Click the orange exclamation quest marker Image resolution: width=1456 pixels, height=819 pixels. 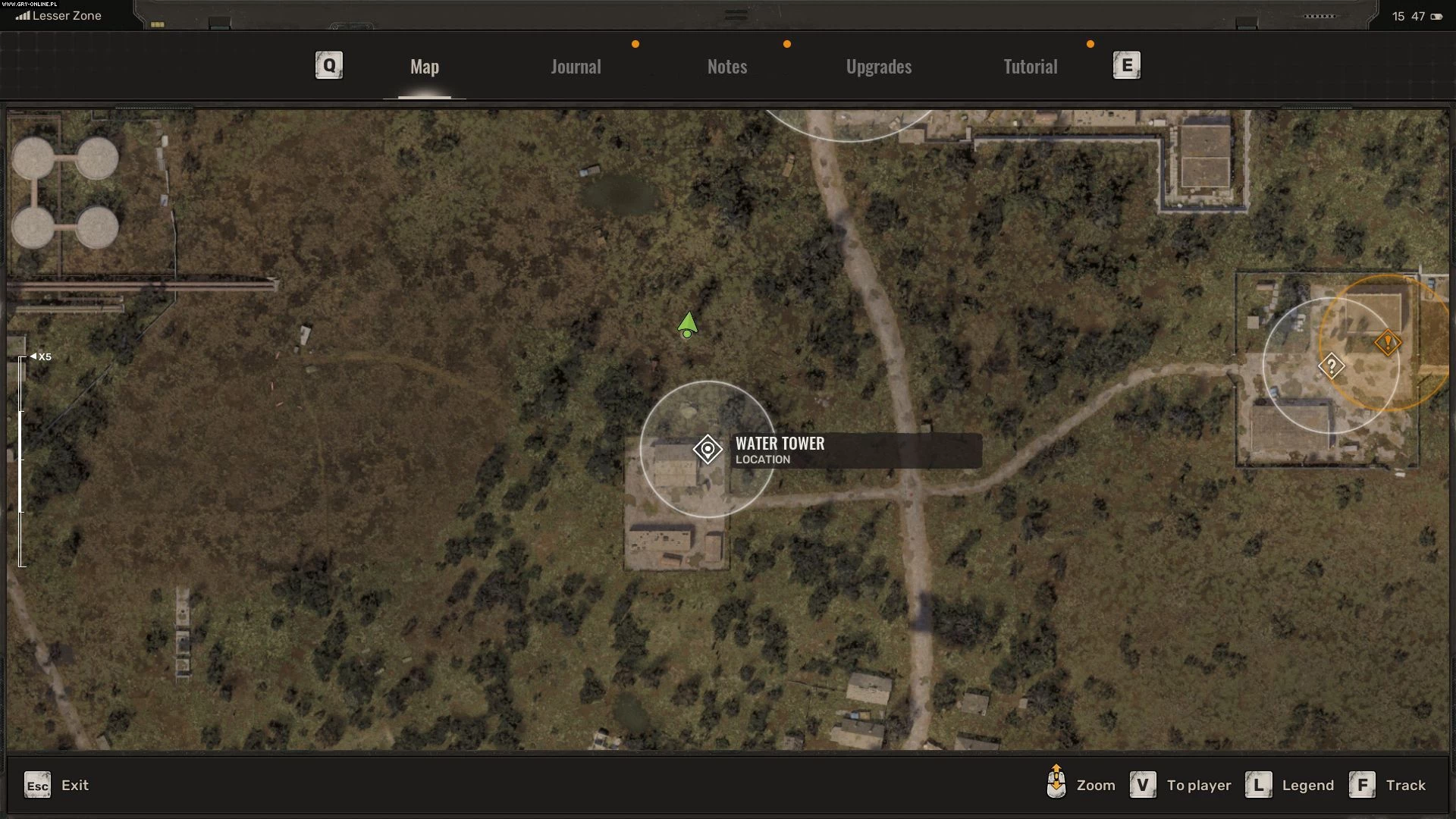(1388, 343)
